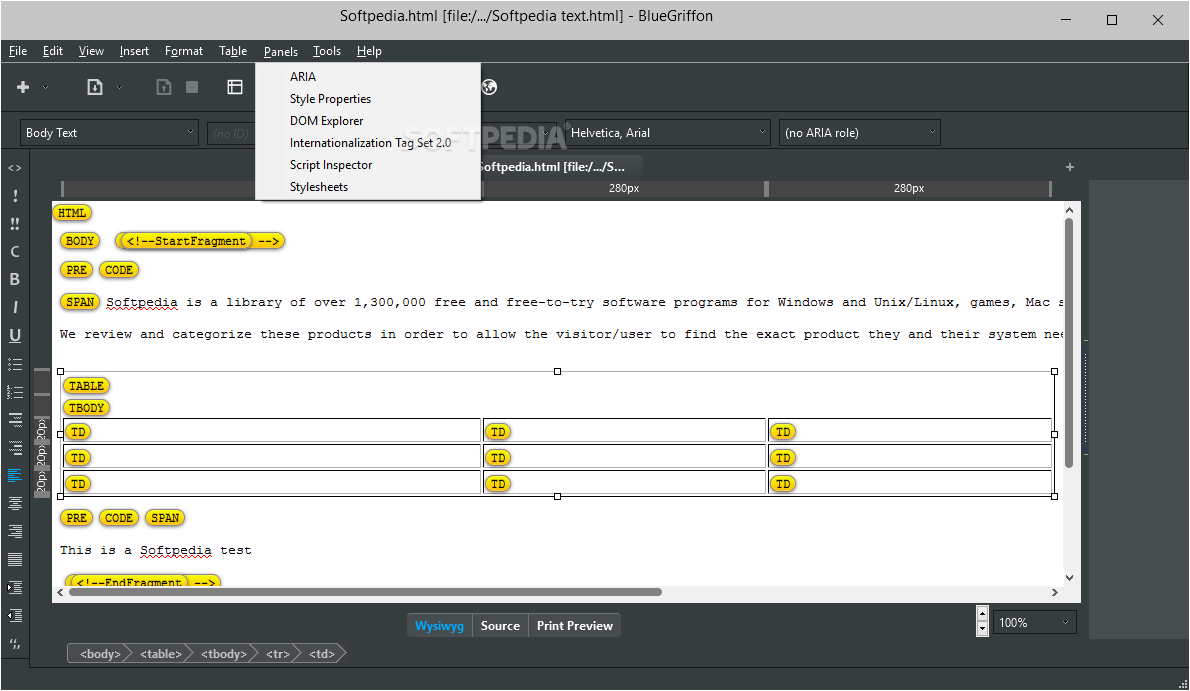This screenshot has height=691, width=1190.
Task: Increase zoom with the stepper up arrow
Action: pos(982,614)
